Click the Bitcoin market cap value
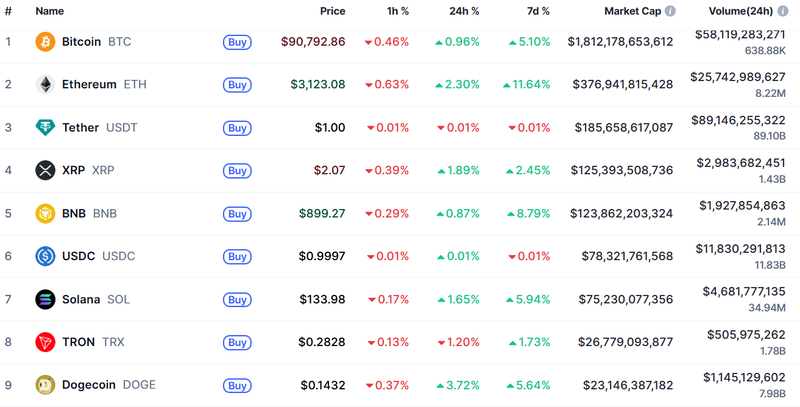Viewport: 800px width, 407px height. pos(620,42)
